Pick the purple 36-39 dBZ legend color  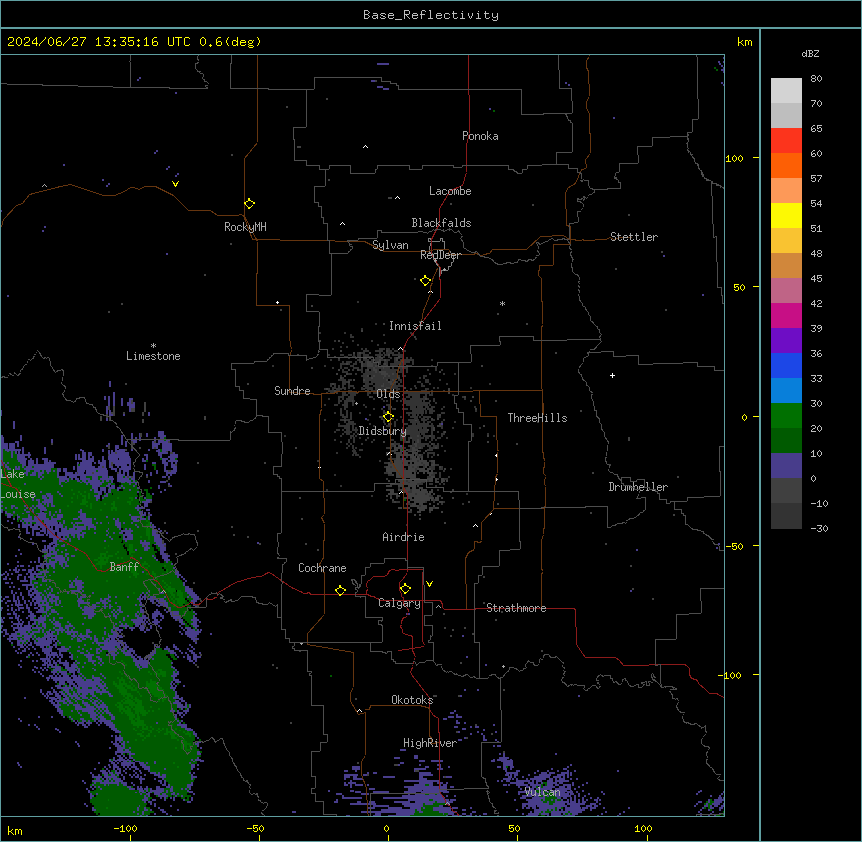(x=786, y=341)
